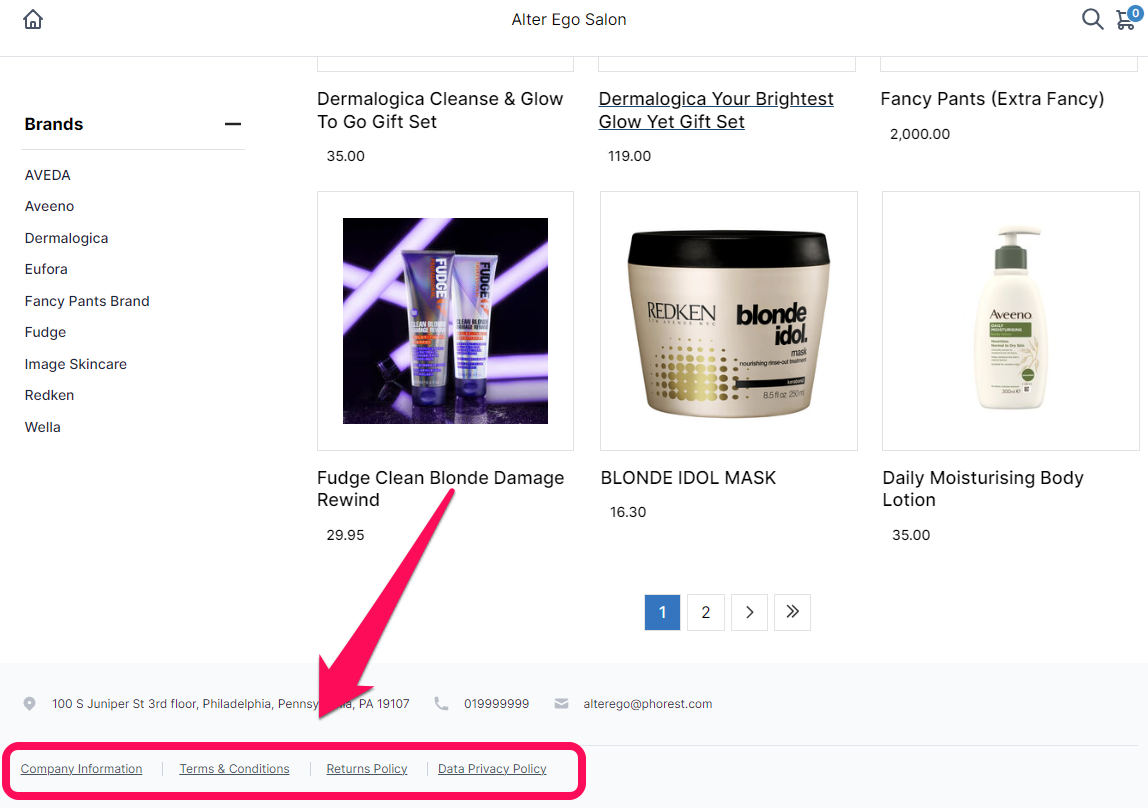Click the salon address in footer
Screen dimensions: 1148x808
point(231,704)
